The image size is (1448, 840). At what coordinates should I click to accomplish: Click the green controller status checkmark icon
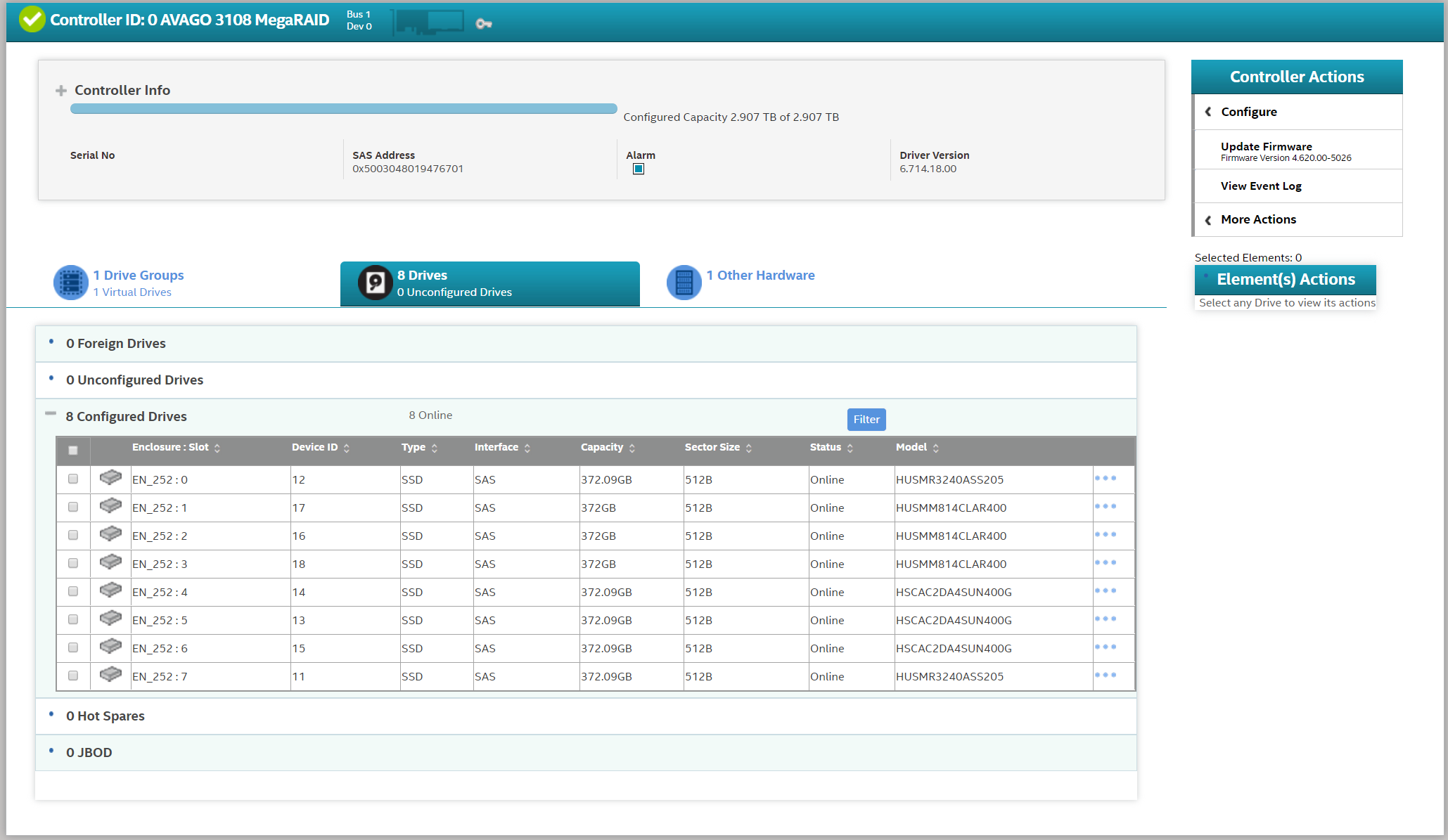(x=32, y=20)
